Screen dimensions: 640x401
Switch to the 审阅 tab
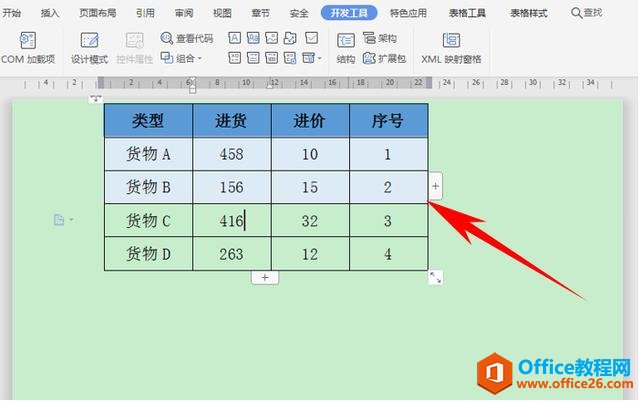tap(184, 13)
